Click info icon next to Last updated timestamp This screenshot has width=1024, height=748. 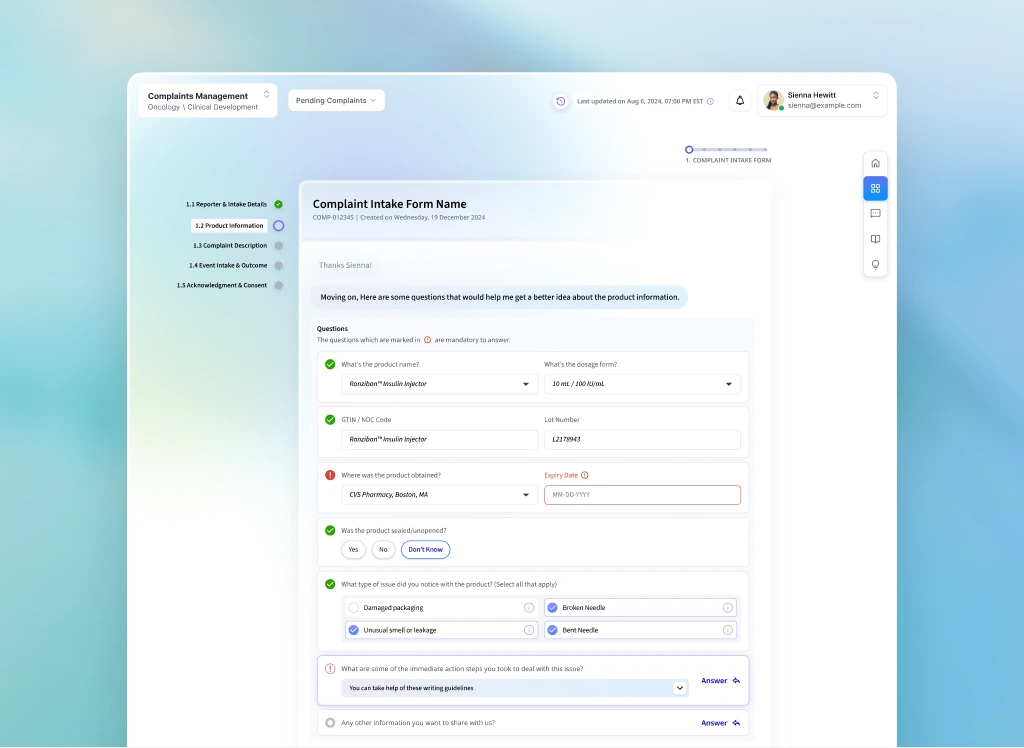(711, 101)
